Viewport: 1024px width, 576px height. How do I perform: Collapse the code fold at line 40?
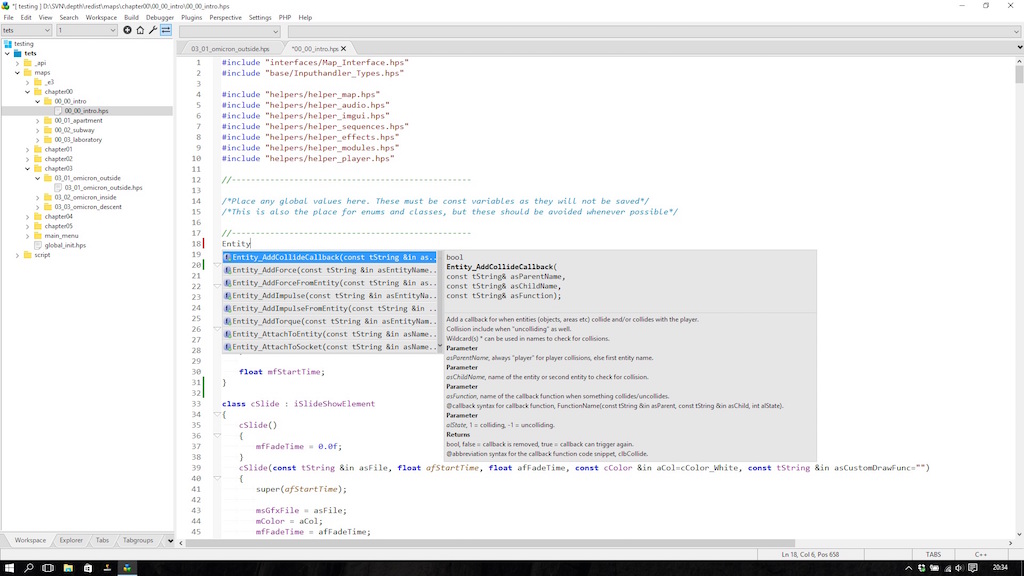point(216,478)
